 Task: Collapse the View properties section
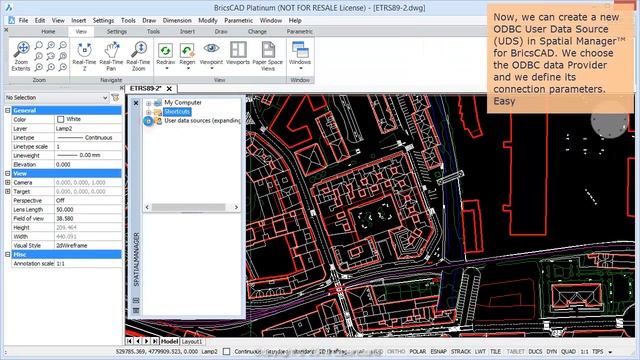(7, 173)
